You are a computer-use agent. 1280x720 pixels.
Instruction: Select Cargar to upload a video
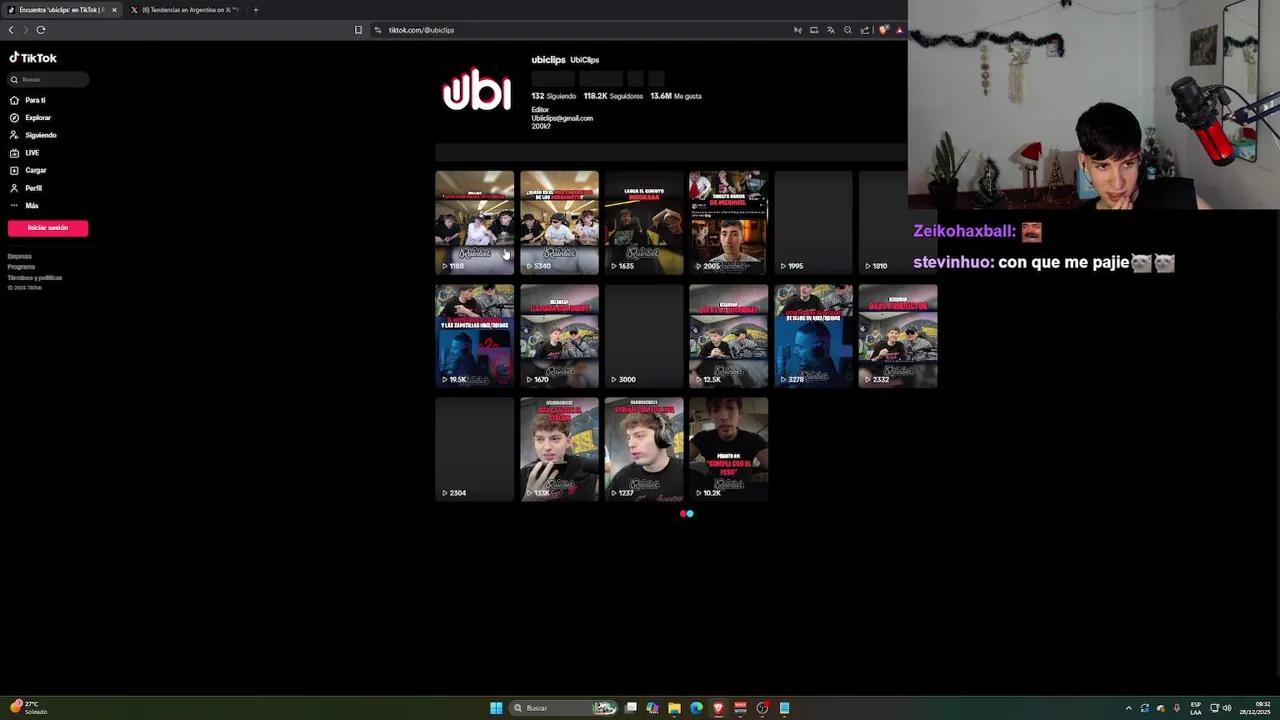[x=28, y=170]
